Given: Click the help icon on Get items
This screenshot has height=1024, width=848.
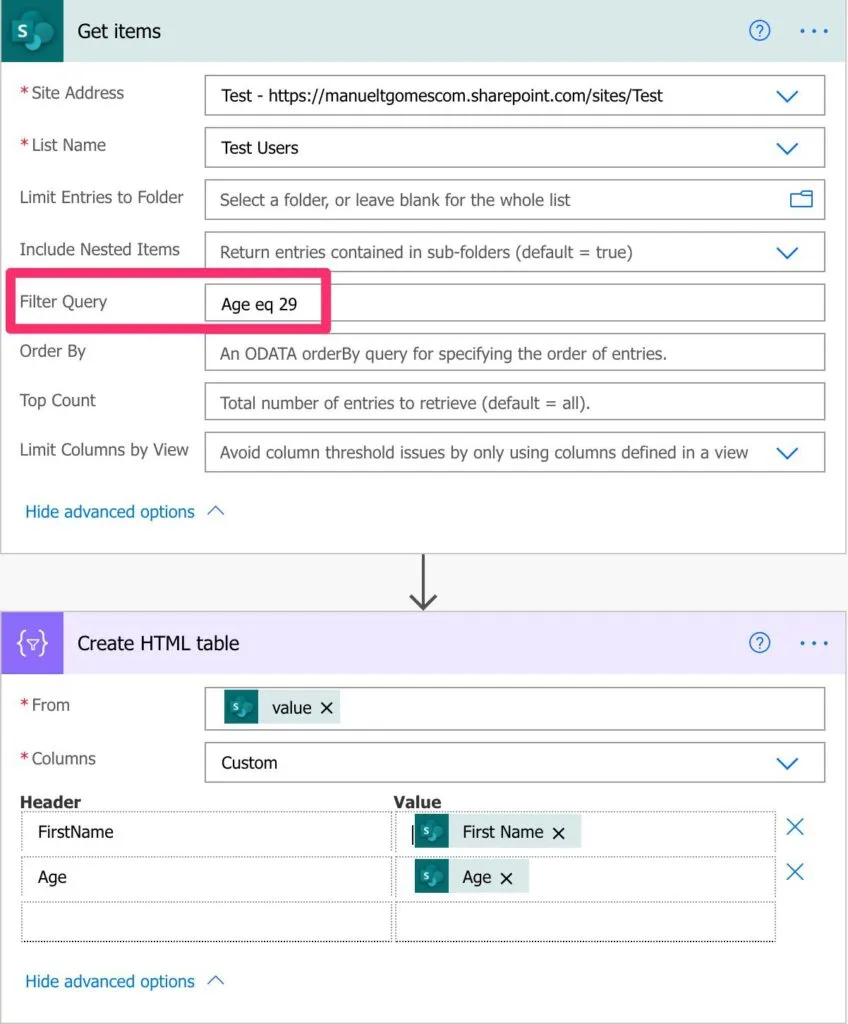Looking at the screenshot, I should [x=760, y=31].
